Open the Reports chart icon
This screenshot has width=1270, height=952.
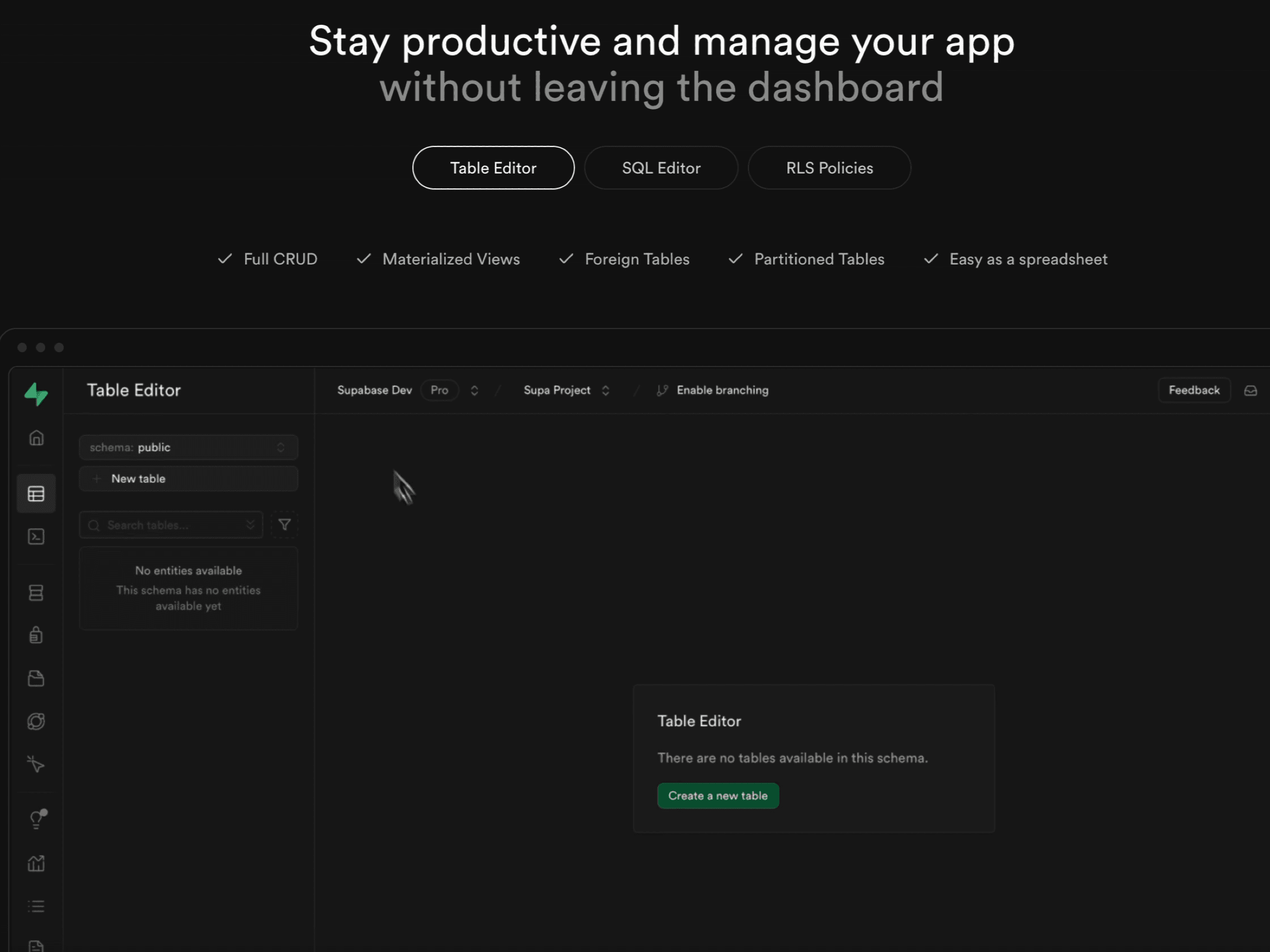point(36,863)
